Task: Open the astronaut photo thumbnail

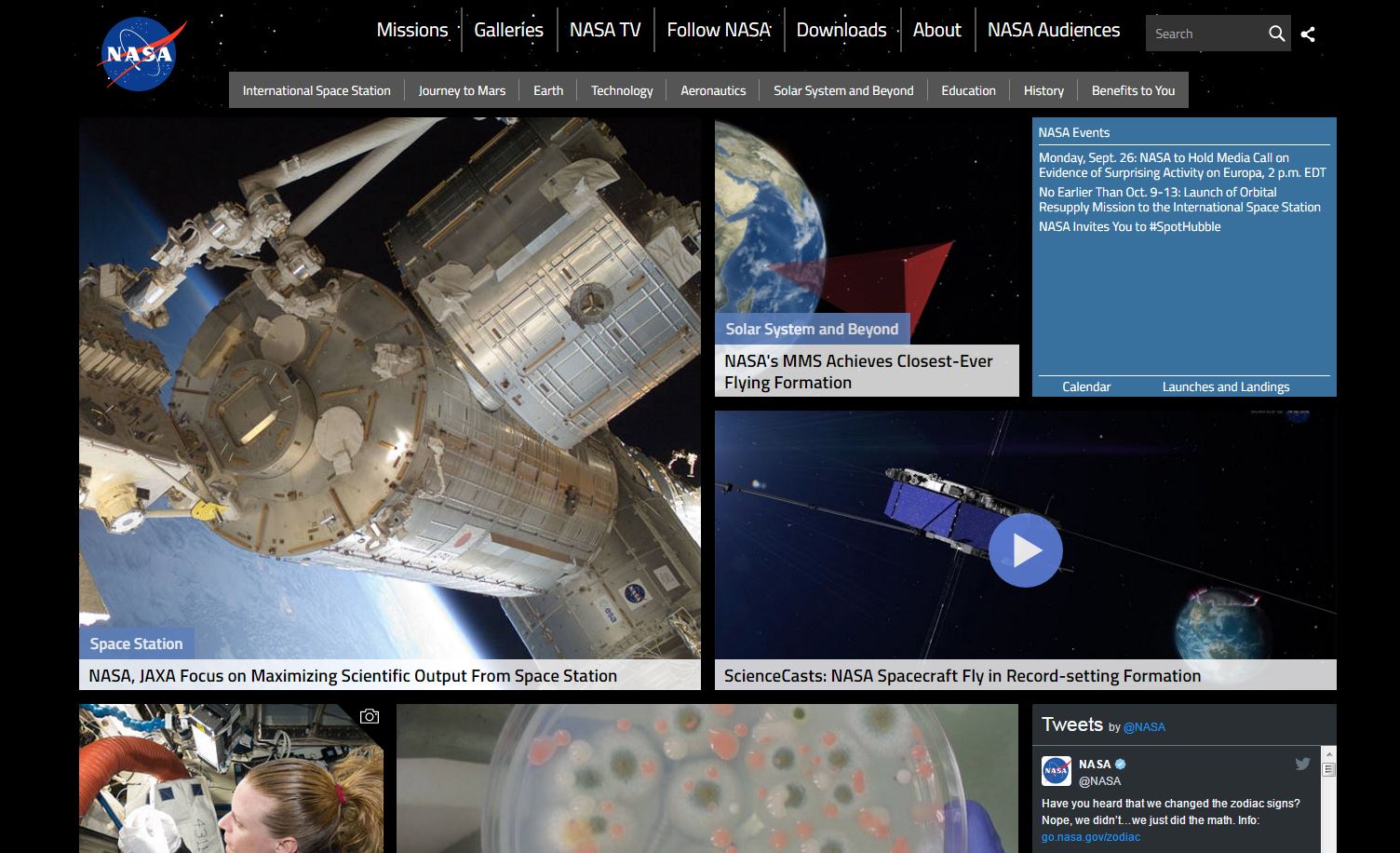Action: (231, 779)
